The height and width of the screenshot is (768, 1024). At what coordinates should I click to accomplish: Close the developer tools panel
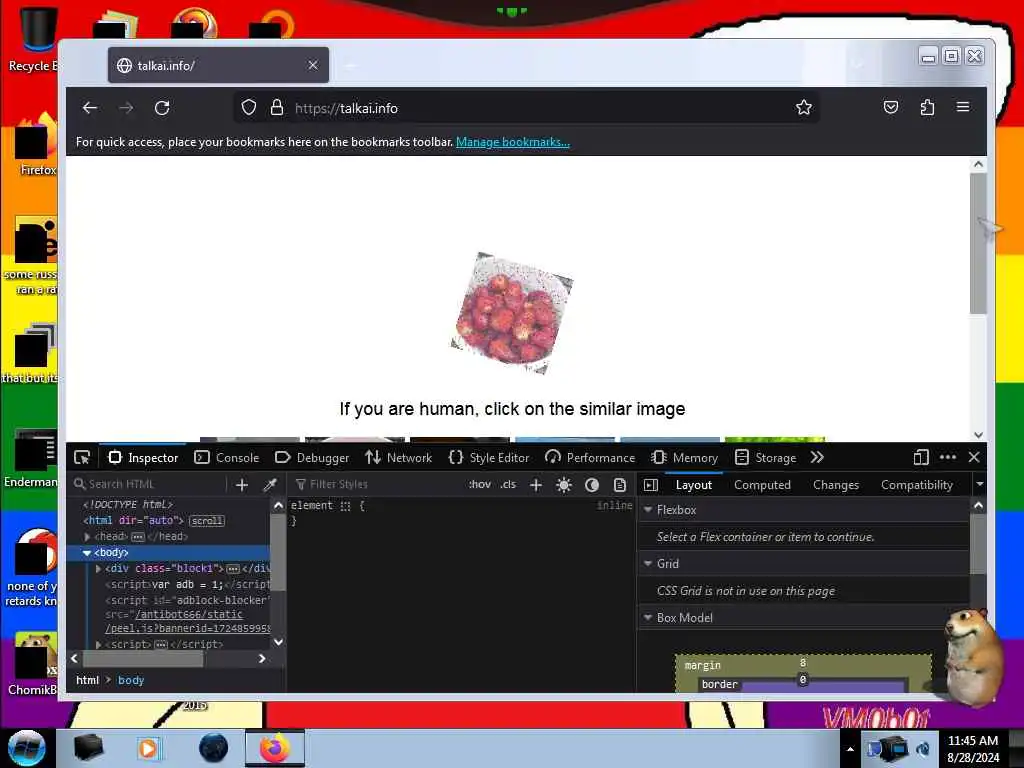click(974, 457)
